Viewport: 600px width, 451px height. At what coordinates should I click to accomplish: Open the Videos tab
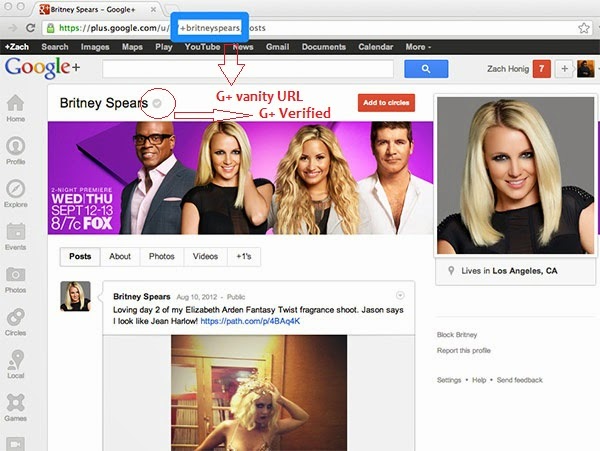click(205, 257)
